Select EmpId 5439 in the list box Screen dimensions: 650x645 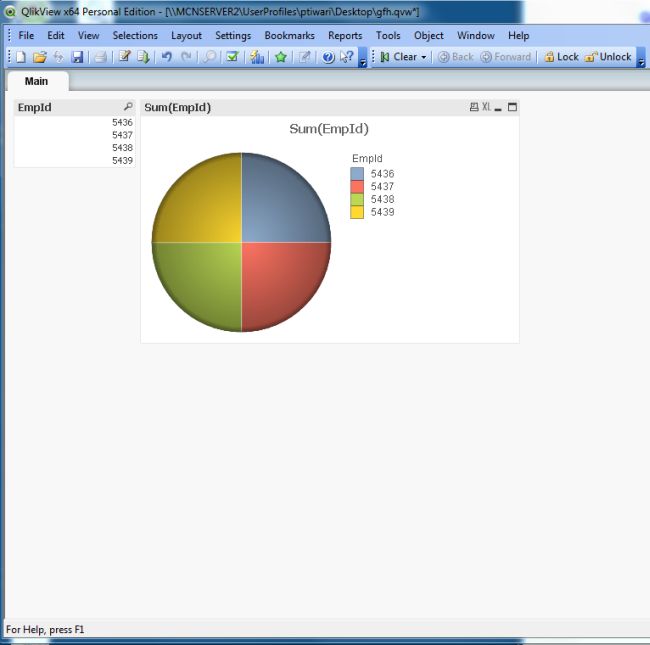75,160
